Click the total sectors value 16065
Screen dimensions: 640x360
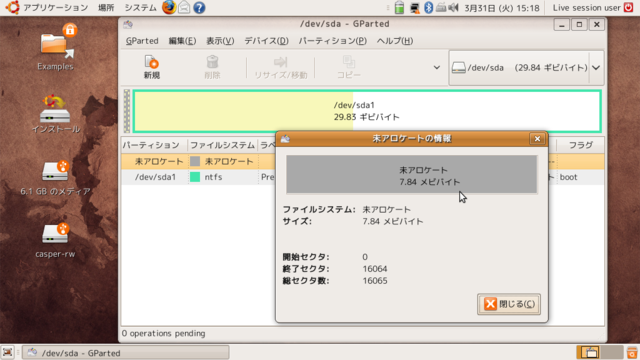(x=375, y=281)
